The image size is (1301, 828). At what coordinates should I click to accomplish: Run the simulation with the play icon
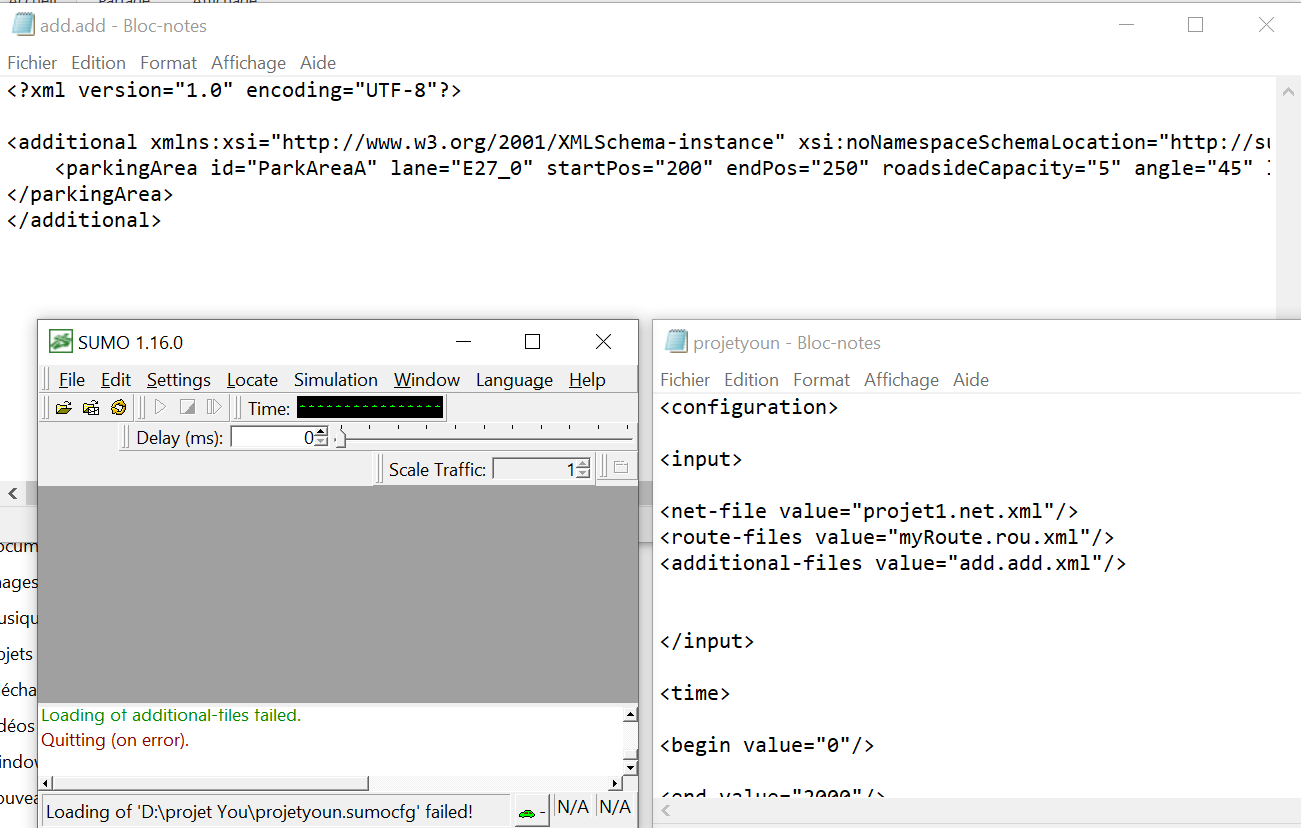(x=160, y=407)
